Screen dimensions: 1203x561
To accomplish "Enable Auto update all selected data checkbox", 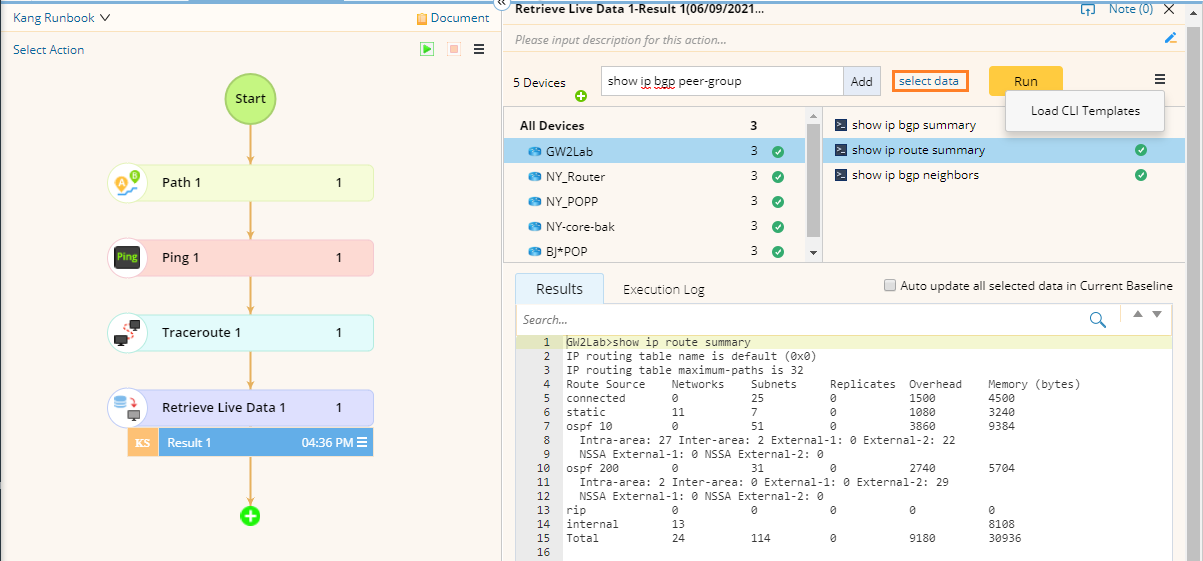I will click(890, 286).
